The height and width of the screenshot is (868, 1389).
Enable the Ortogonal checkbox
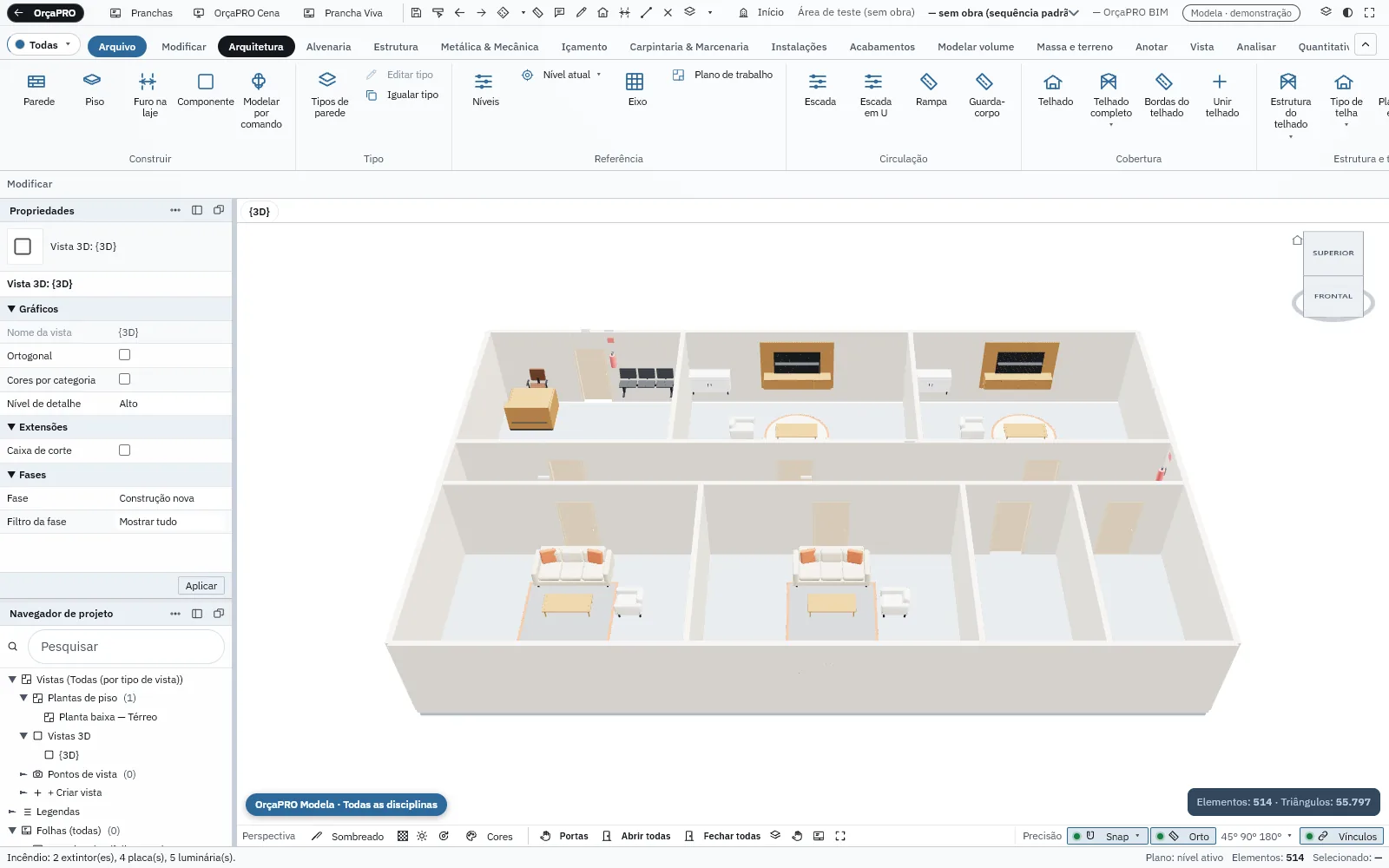pyautogui.click(x=124, y=355)
